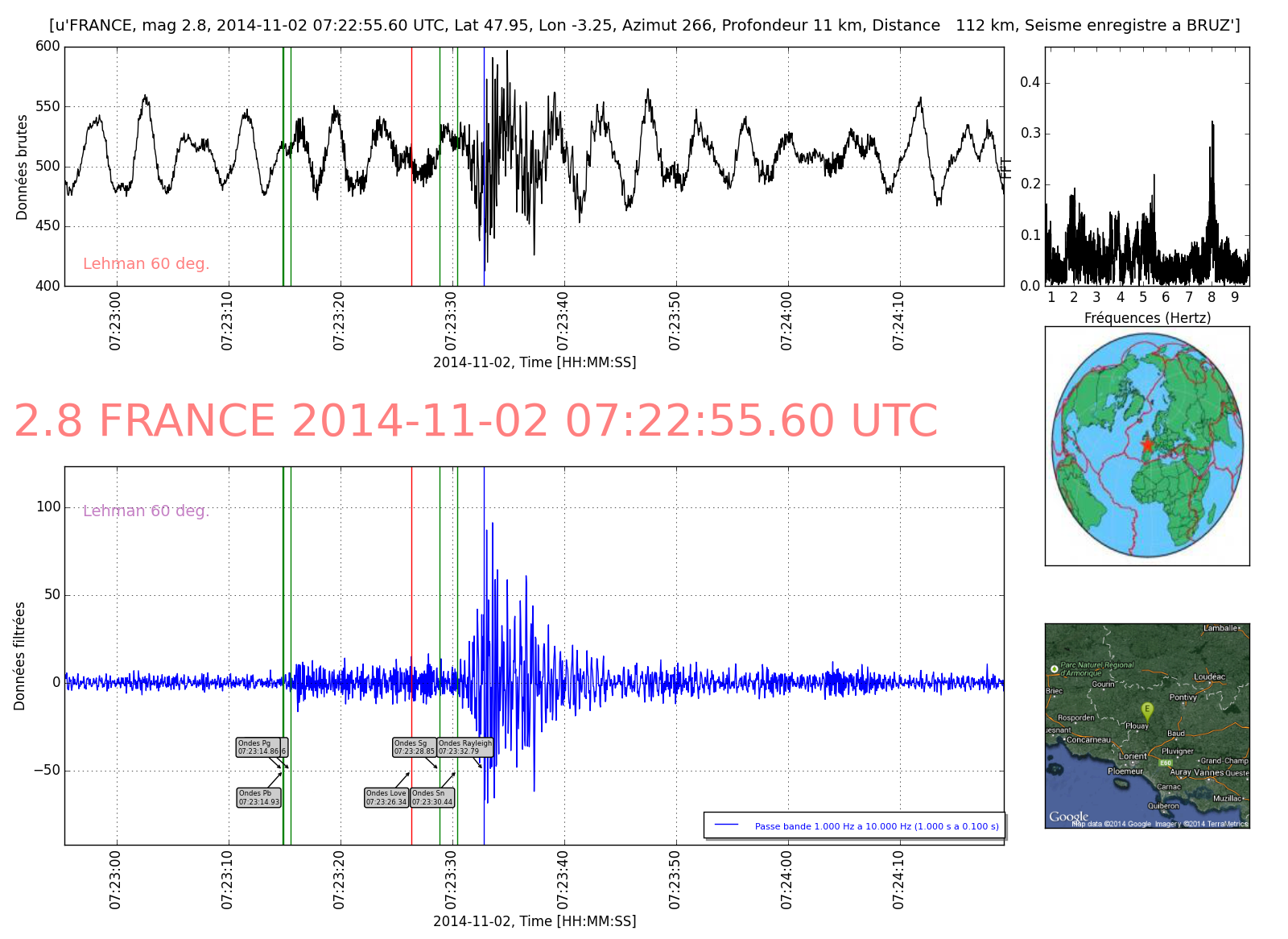Click the Données filtrées axis label
1288x939 pixels.
click(x=20, y=656)
